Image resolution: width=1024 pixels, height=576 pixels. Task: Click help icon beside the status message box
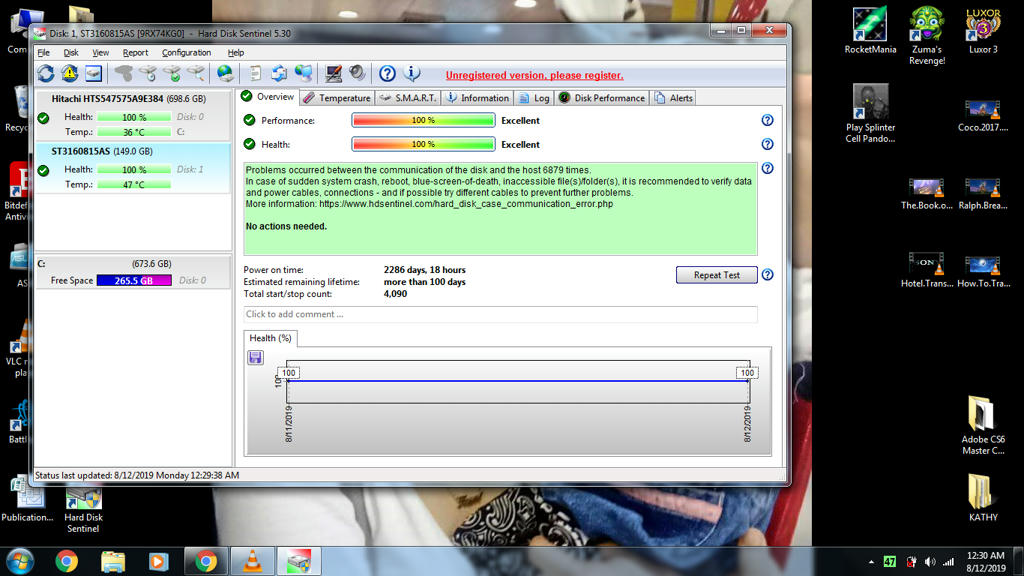coord(767,168)
